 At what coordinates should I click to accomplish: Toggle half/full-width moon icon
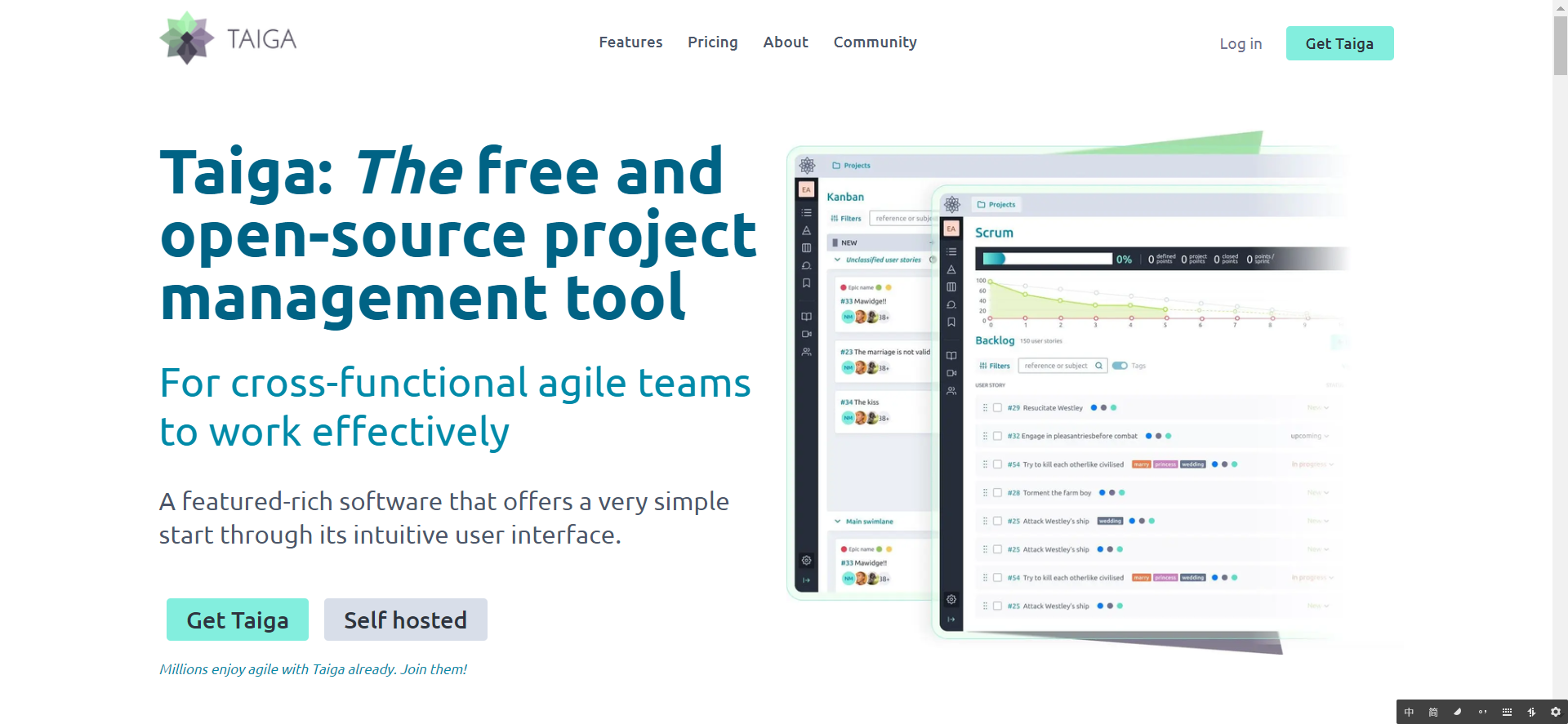(1458, 712)
